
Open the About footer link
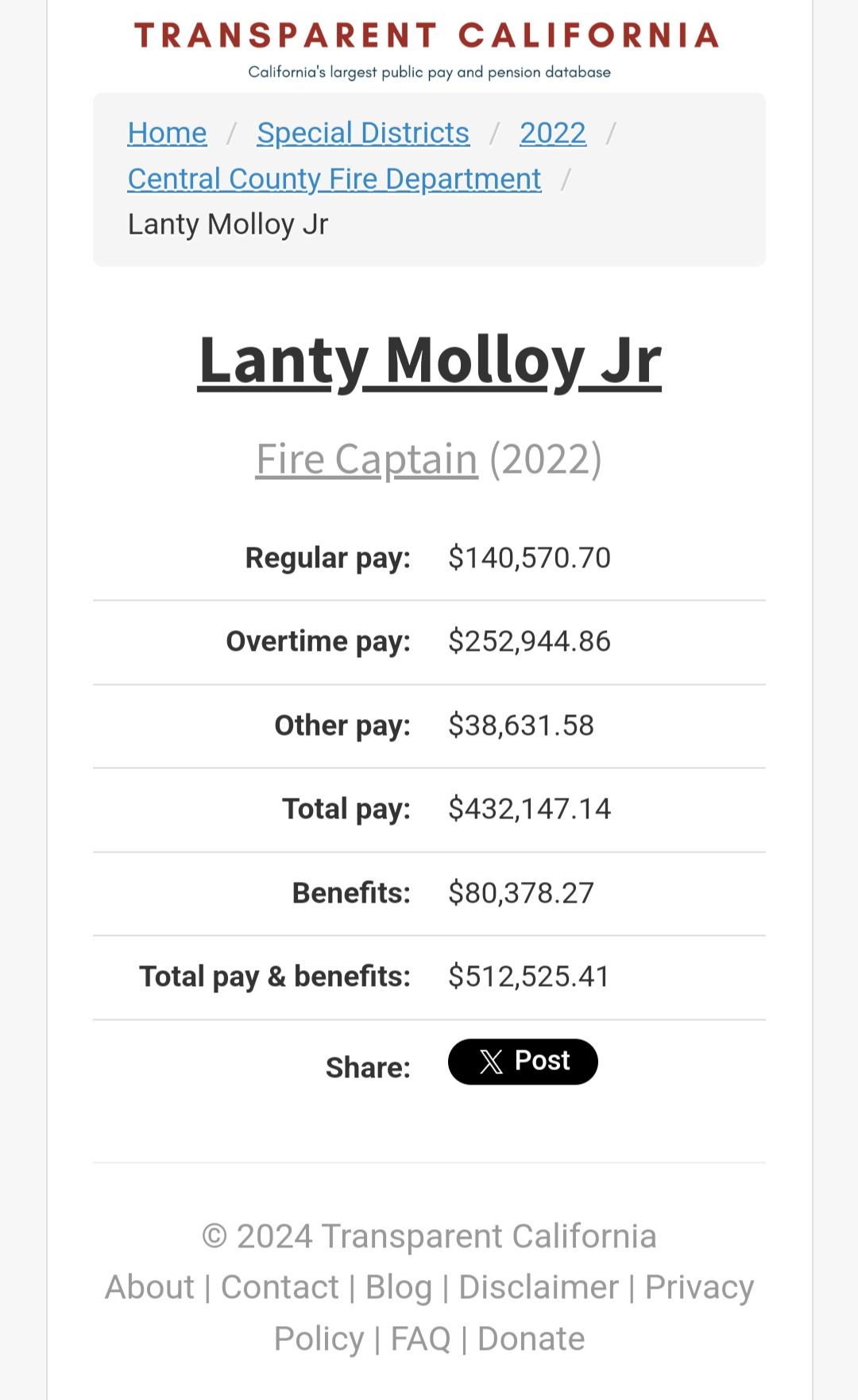pos(149,1287)
